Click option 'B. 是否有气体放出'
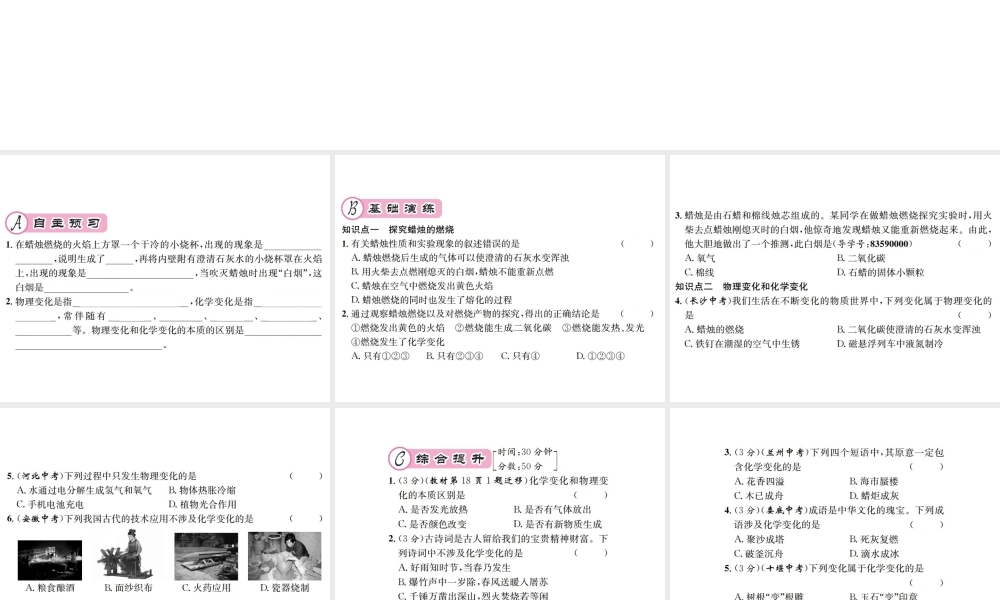 pos(552,509)
